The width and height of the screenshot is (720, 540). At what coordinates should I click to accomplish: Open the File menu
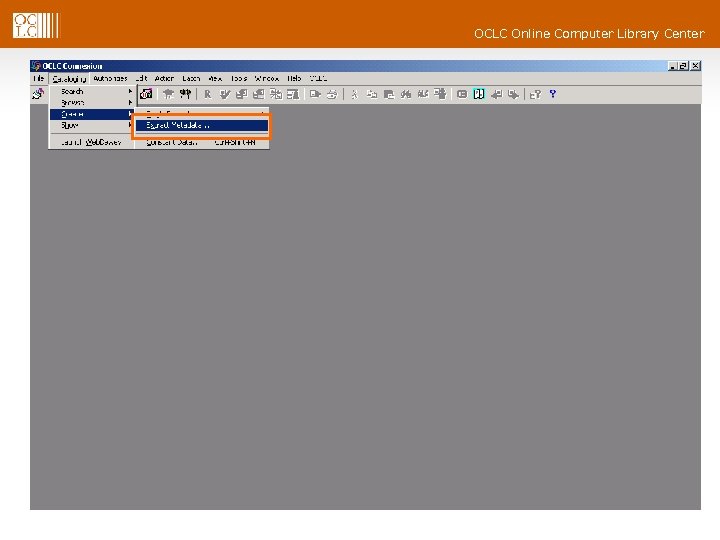coord(39,79)
